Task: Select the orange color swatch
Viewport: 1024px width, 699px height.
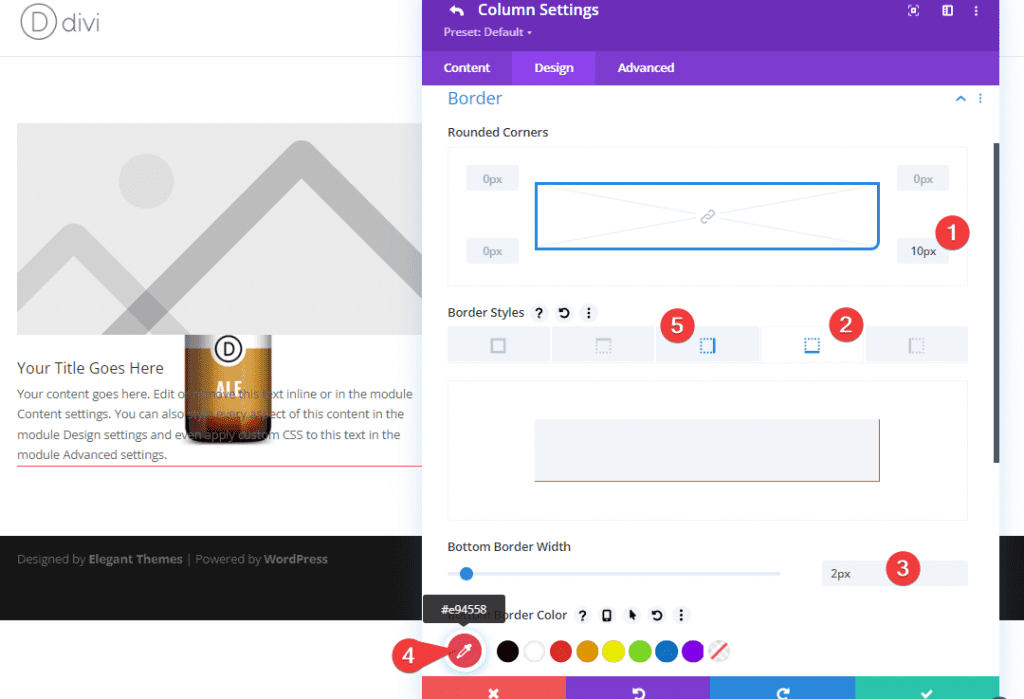Action: click(x=587, y=651)
